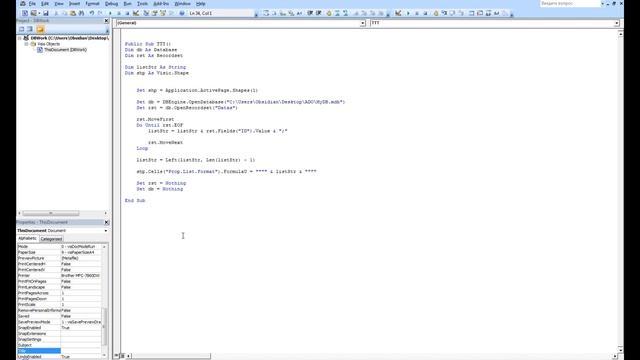Open the Window menu

(x=182, y=4)
